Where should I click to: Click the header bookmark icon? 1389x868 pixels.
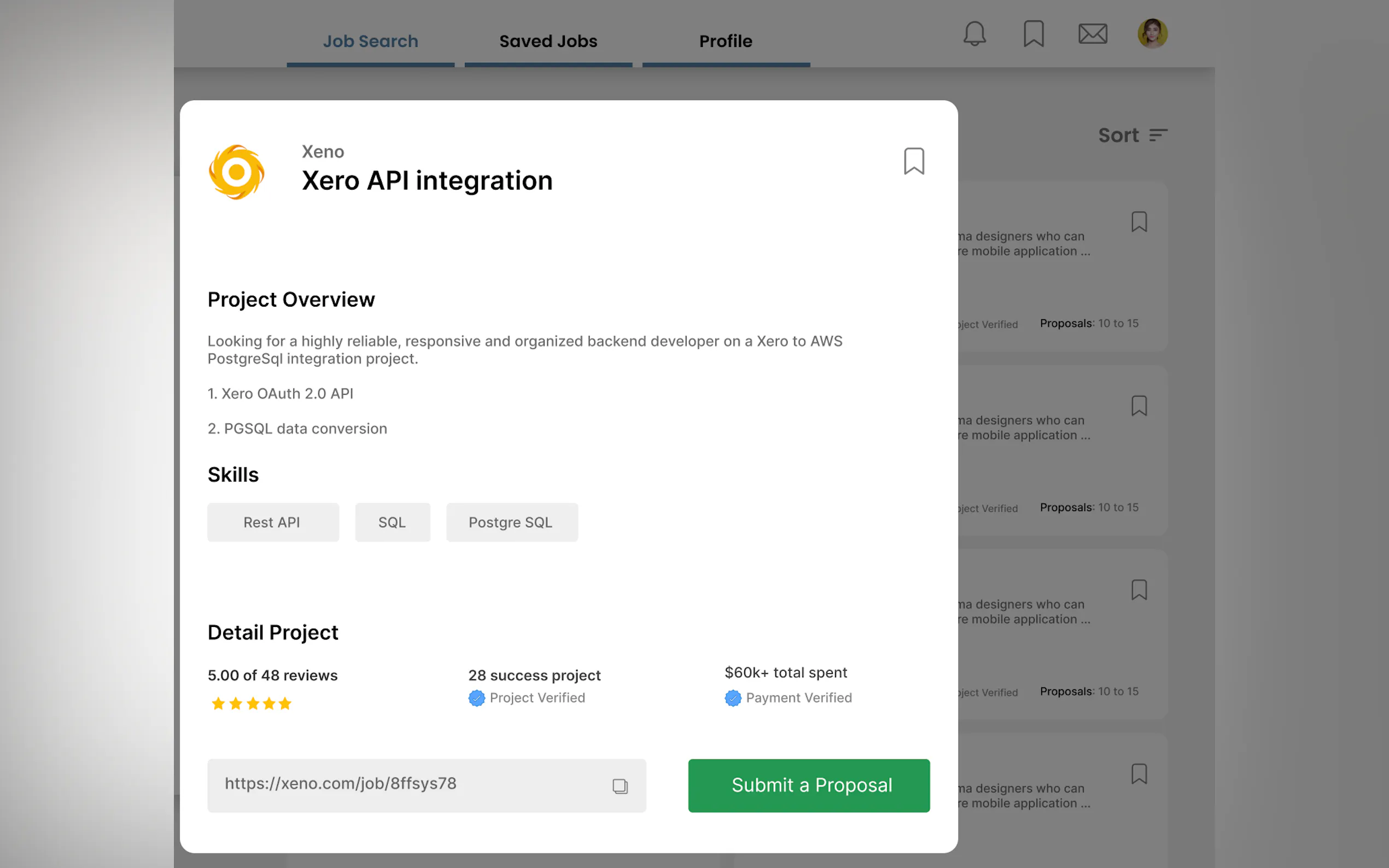coord(1033,33)
